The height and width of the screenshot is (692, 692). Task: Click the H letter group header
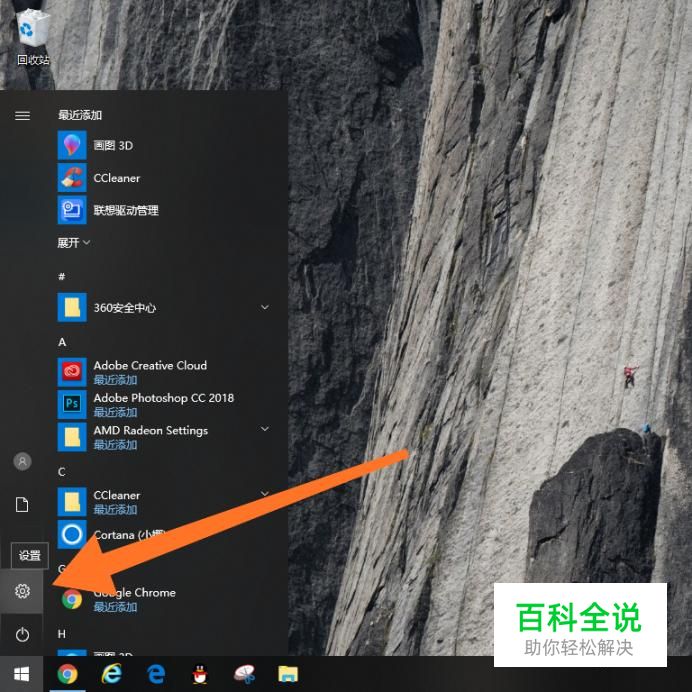(x=62, y=634)
